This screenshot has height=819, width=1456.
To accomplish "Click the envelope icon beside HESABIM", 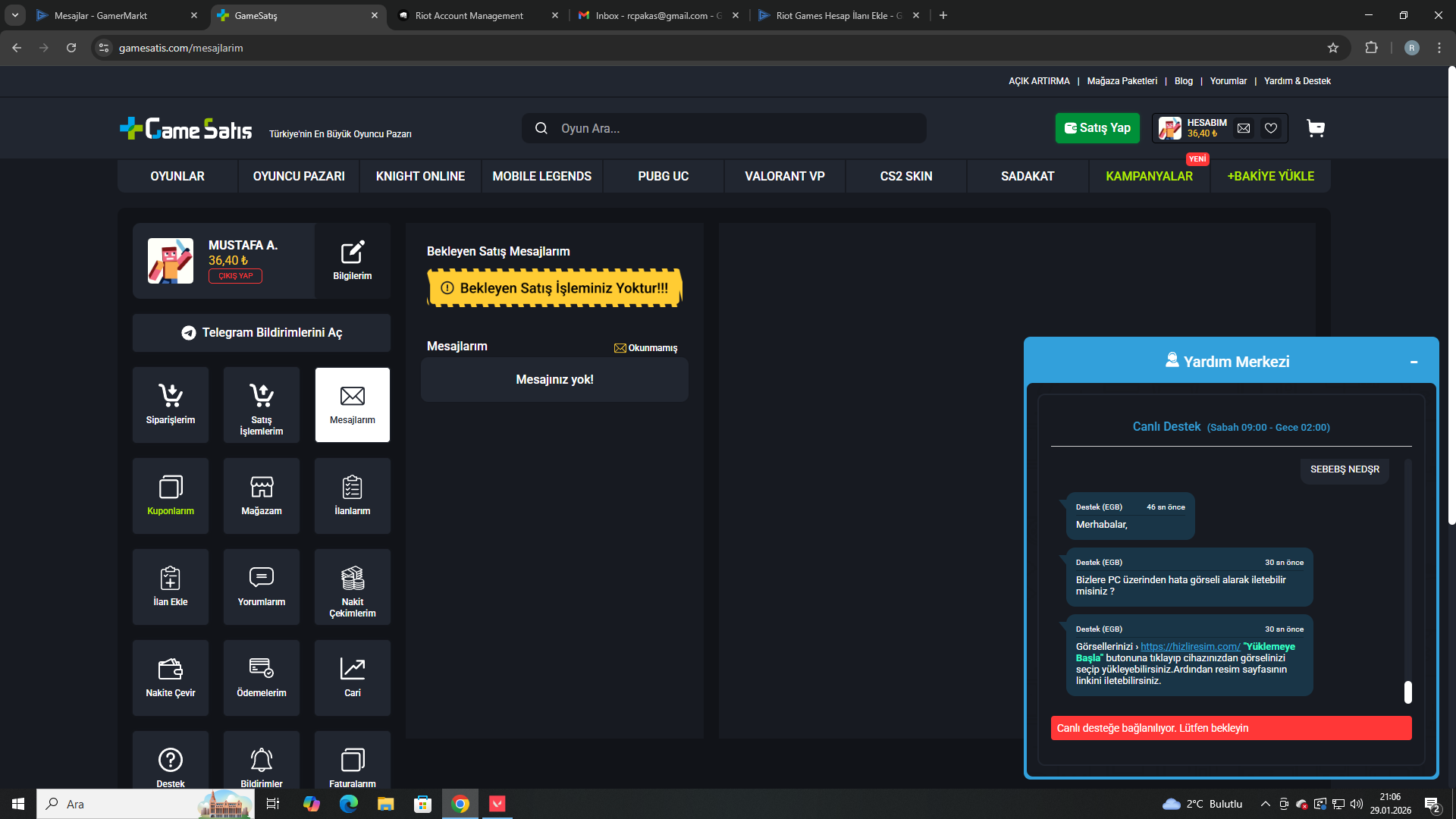I will point(1244,128).
